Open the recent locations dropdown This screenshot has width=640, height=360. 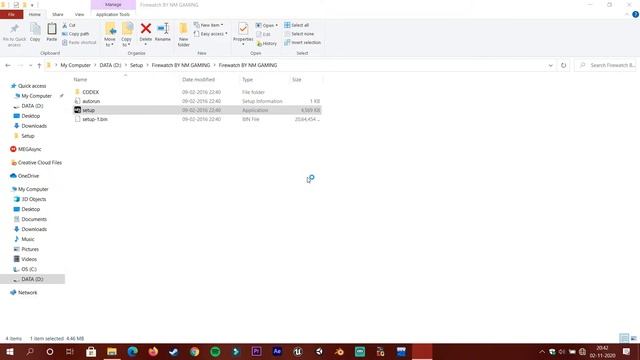coord(30,65)
